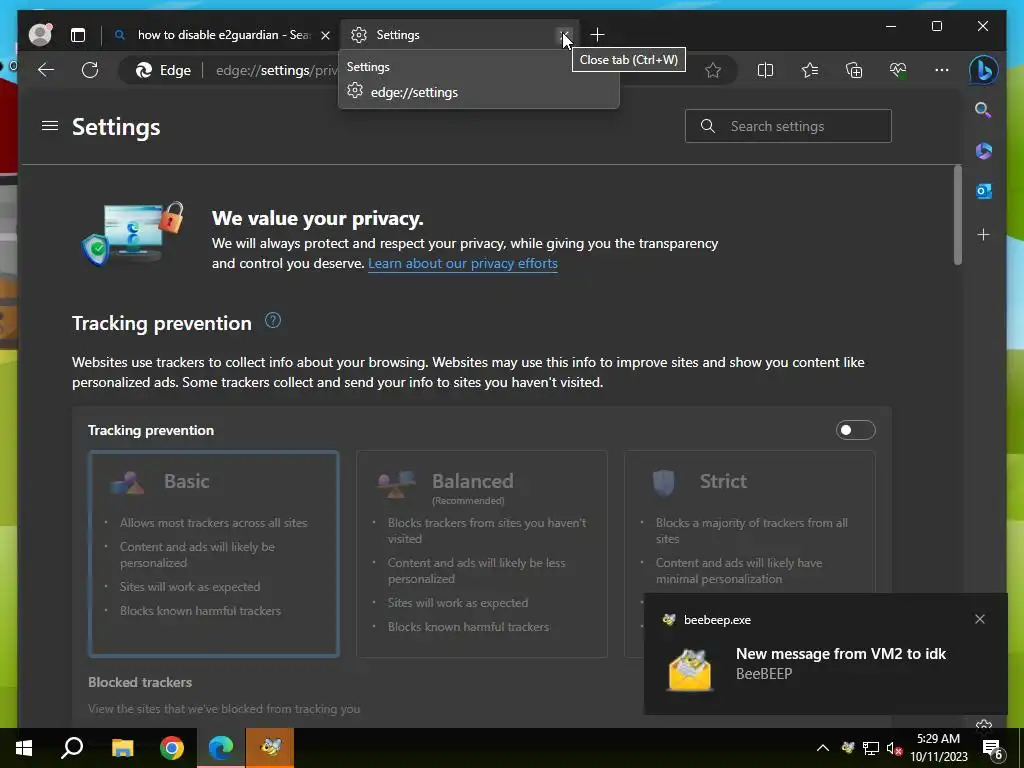Open the clock showing 5:29 AM
The image size is (1024, 768).
click(x=938, y=748)
